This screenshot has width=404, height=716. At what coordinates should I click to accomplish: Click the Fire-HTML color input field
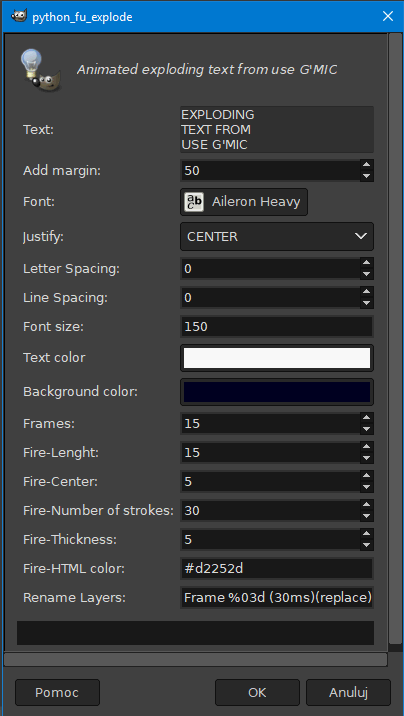(277, 569)
